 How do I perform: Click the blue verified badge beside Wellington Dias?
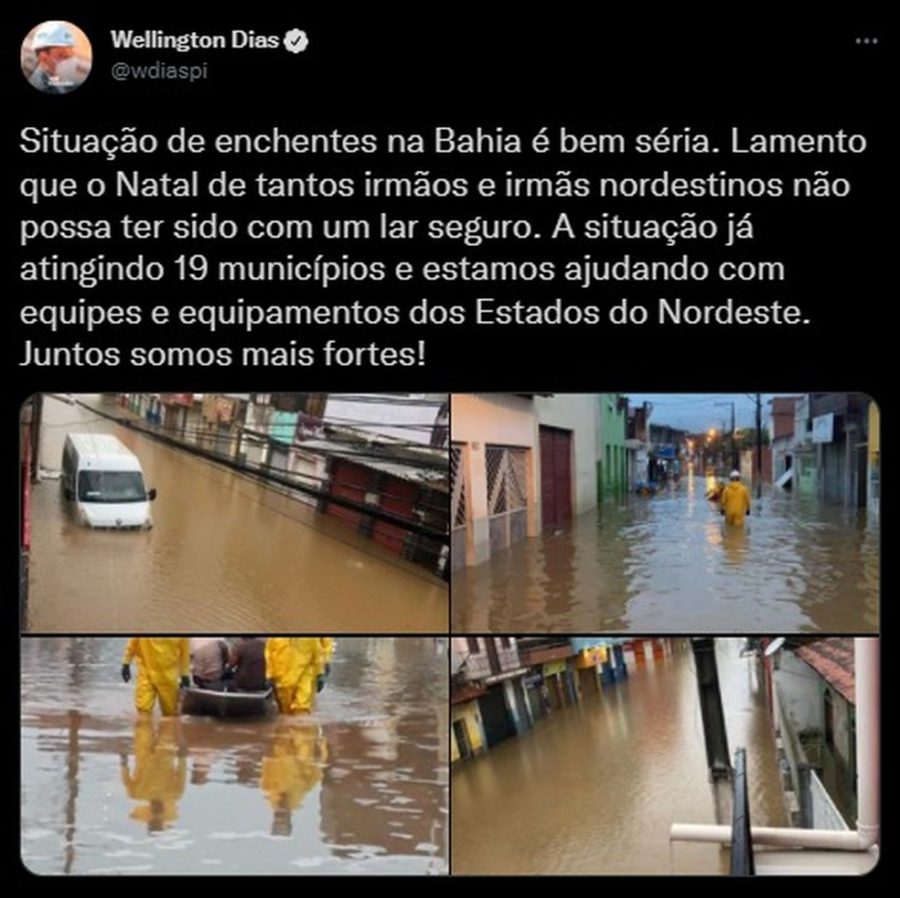[x=297, y=41]
